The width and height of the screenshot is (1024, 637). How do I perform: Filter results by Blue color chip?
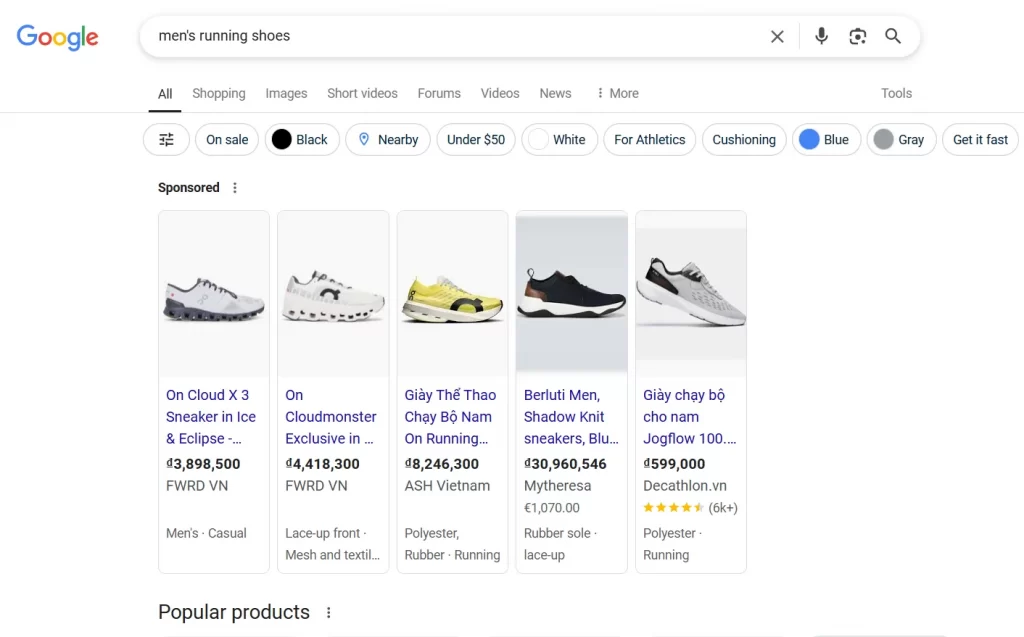point(826,139)
